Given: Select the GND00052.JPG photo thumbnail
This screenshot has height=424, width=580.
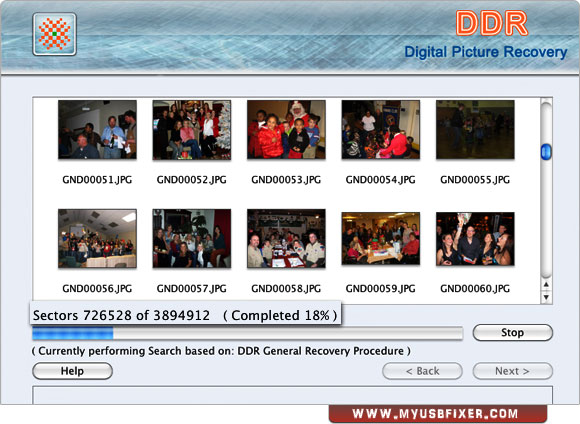Looking at the screenshot, I should pos(192,130).
